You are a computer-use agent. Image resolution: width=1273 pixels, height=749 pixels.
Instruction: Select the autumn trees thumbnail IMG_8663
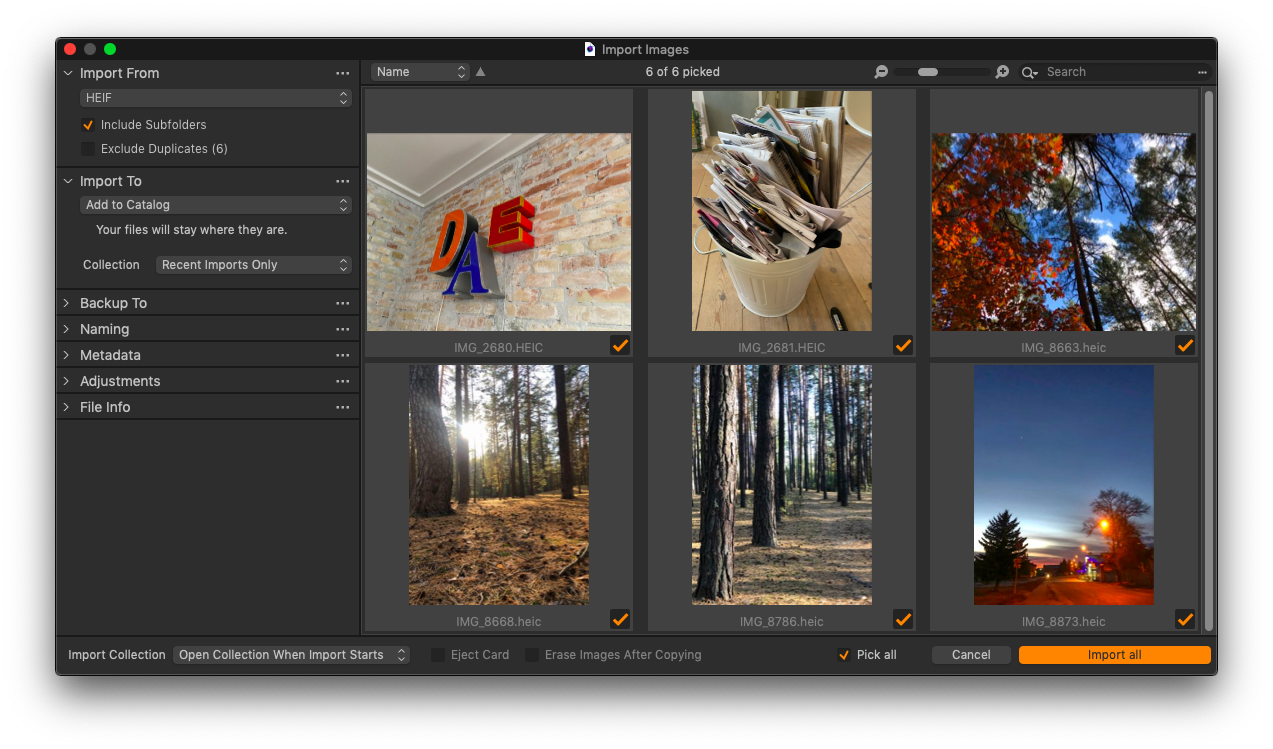tap(1064, 232)
